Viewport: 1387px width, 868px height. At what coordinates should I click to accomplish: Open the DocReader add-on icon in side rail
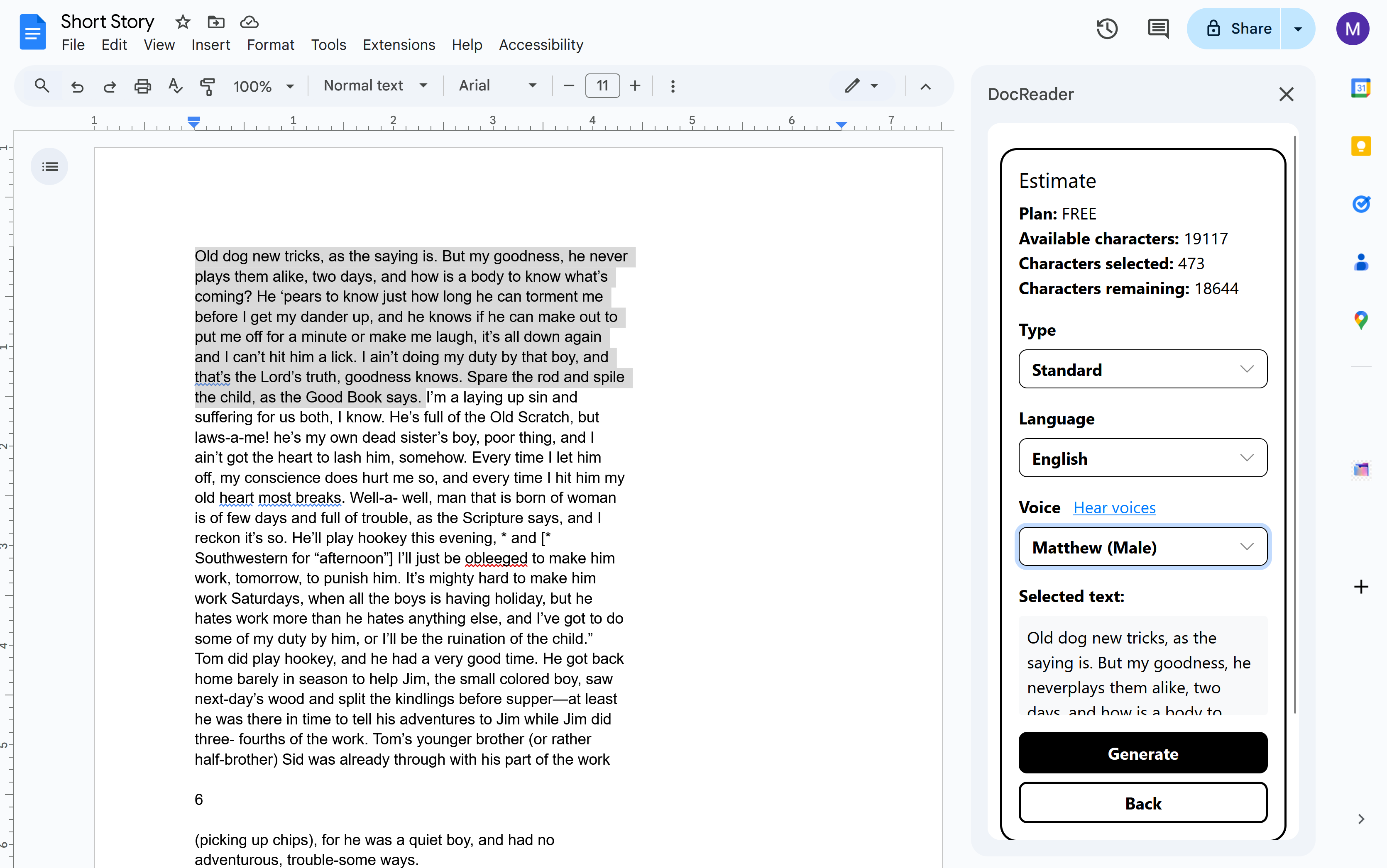coord(1360,470)
